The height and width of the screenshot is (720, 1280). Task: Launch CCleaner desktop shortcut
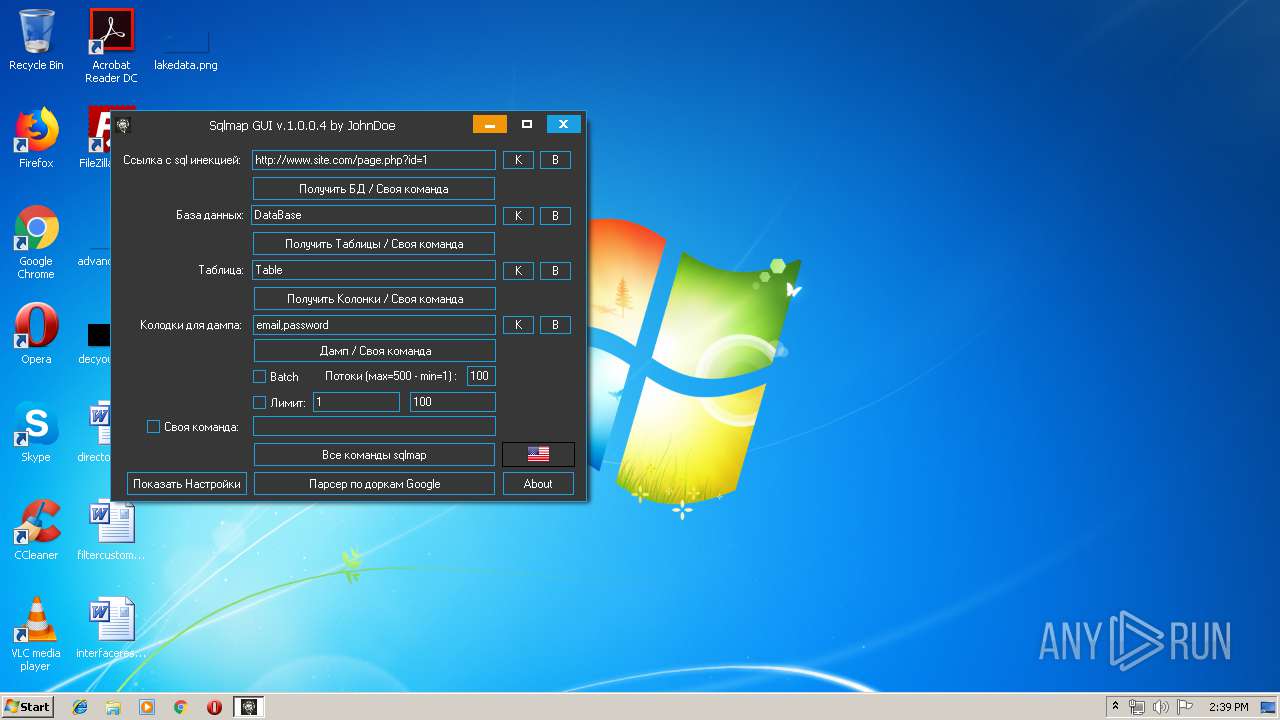tap(36, 530)
